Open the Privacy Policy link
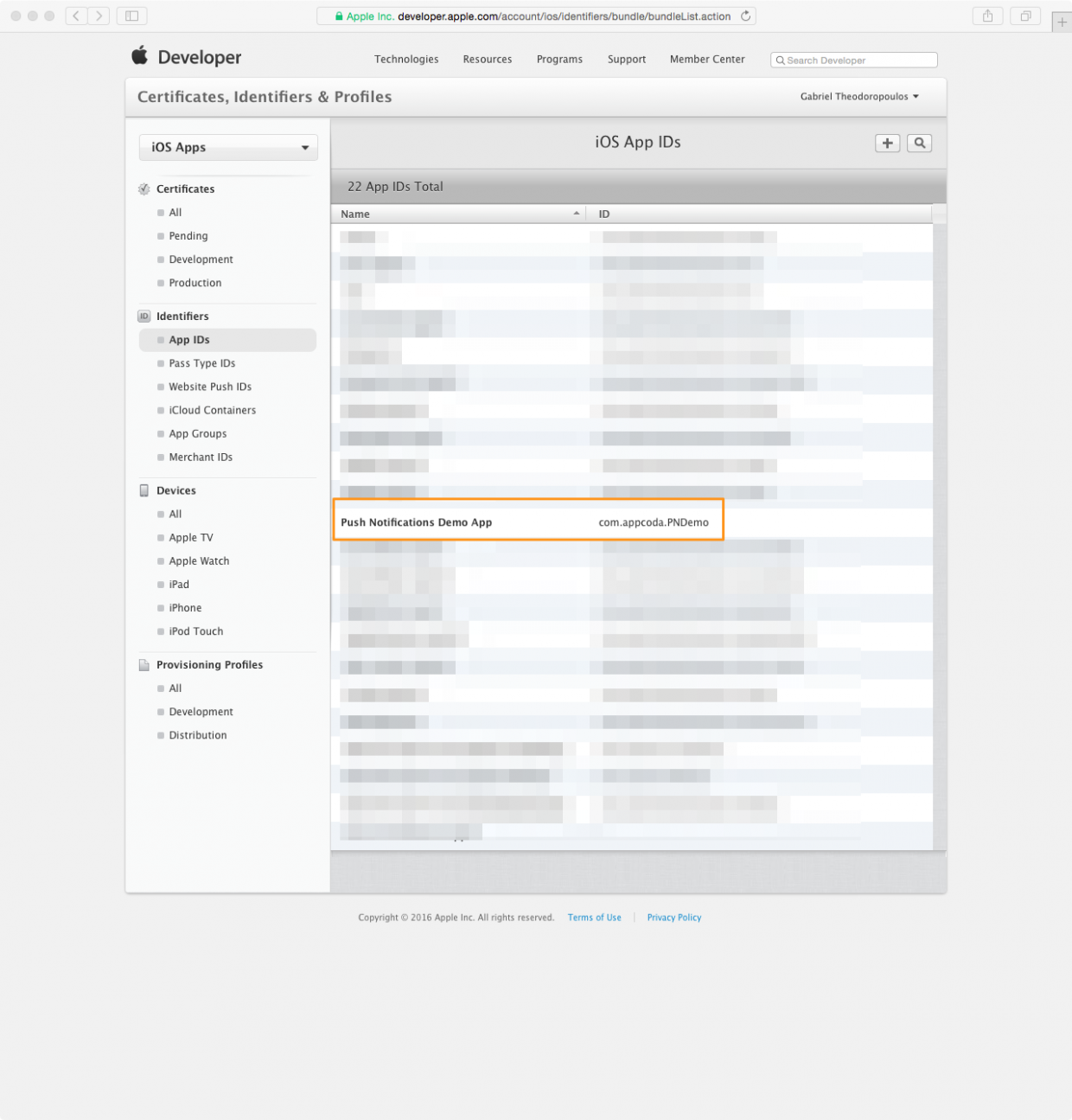1072x1120 pixels. [x=673, y=918]
